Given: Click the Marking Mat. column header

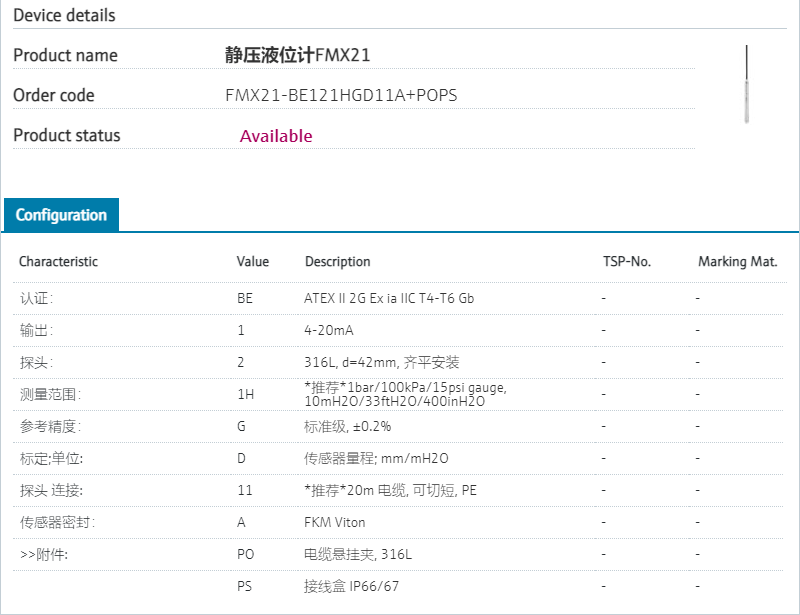Looking at the screenshot, I should pos(738,262).
